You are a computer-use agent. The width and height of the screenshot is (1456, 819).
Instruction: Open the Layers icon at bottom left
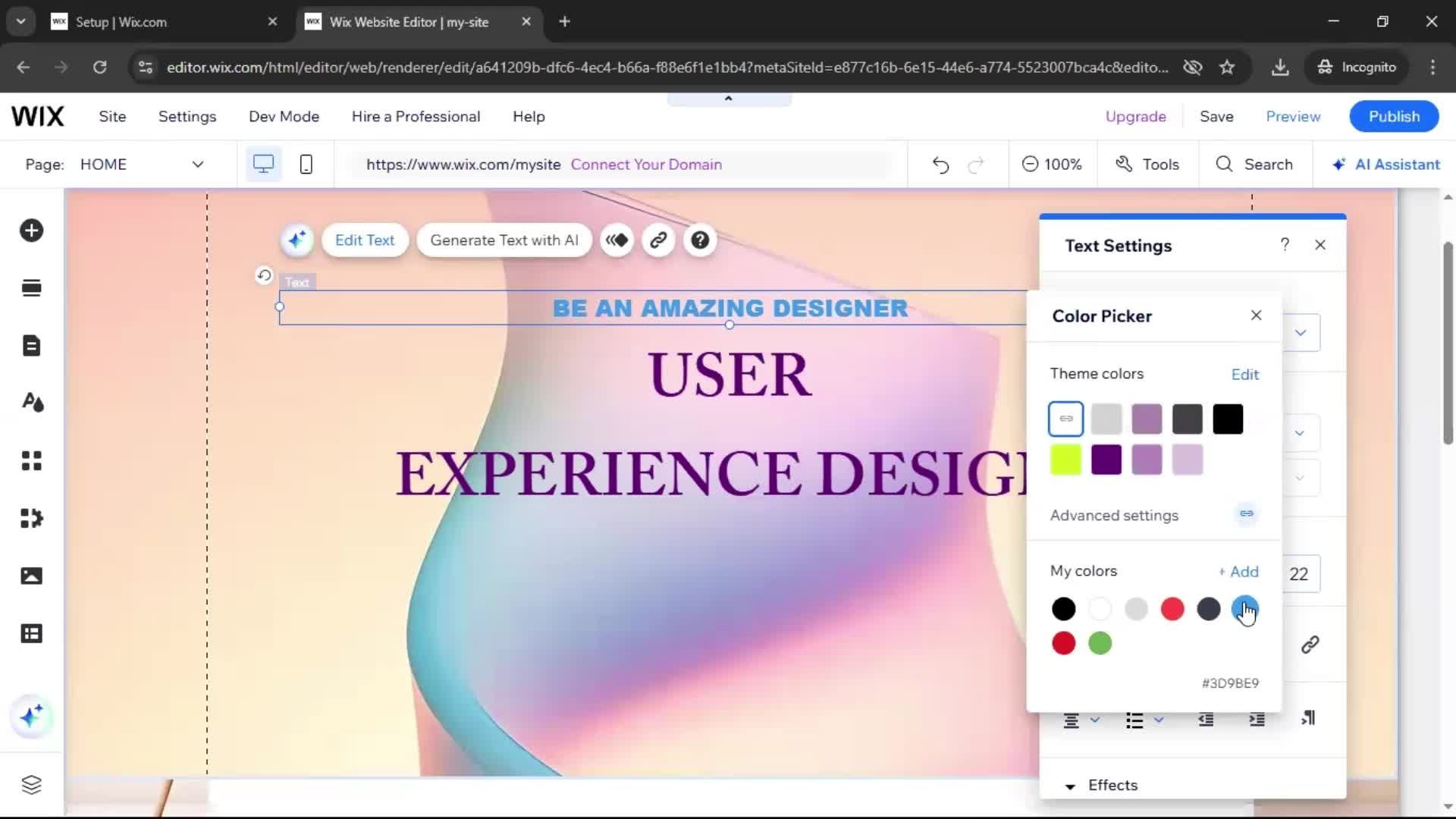(x=31, y=784)
